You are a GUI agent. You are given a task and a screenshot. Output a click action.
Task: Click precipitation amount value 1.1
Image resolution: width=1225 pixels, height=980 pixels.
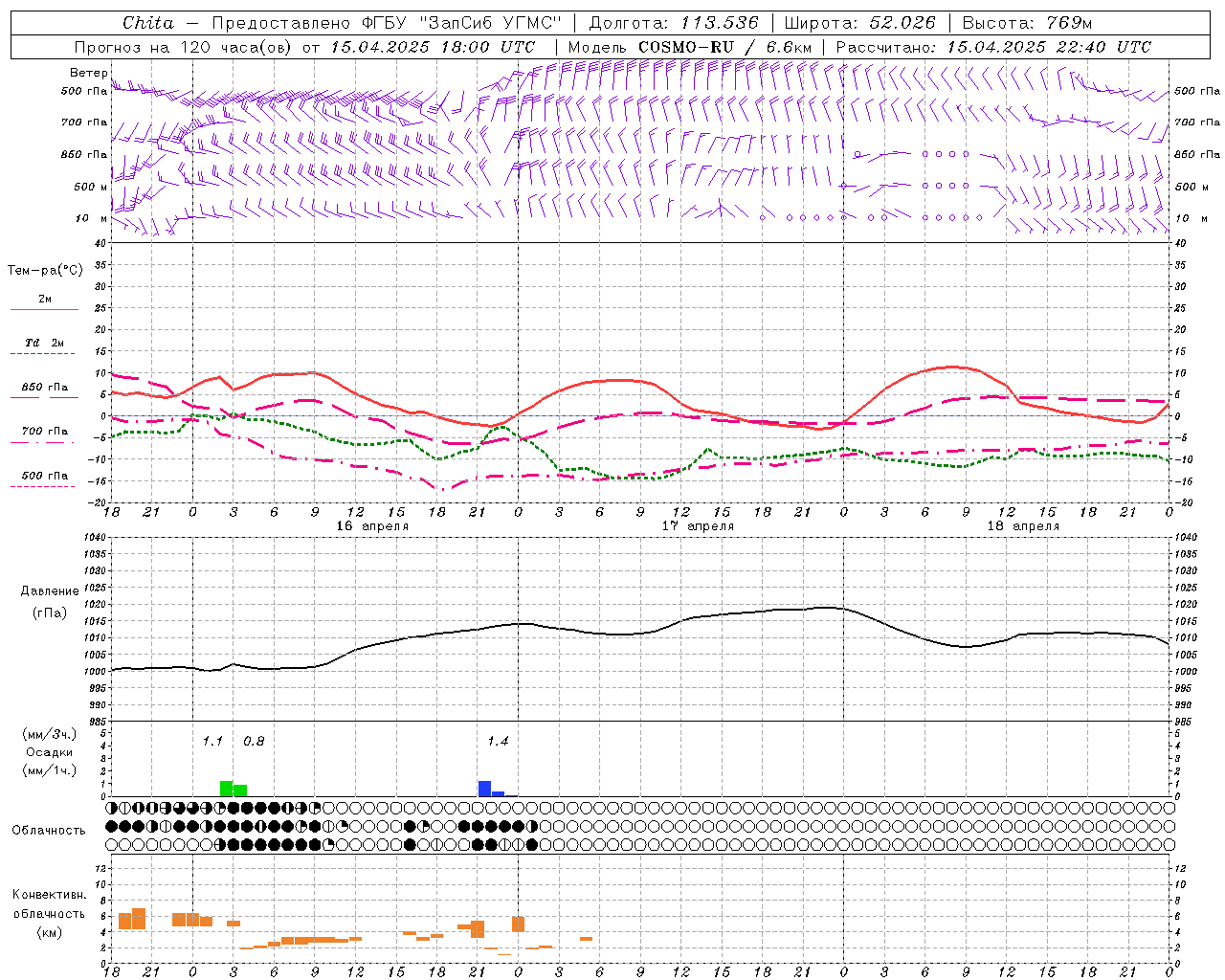click(212, 741)
